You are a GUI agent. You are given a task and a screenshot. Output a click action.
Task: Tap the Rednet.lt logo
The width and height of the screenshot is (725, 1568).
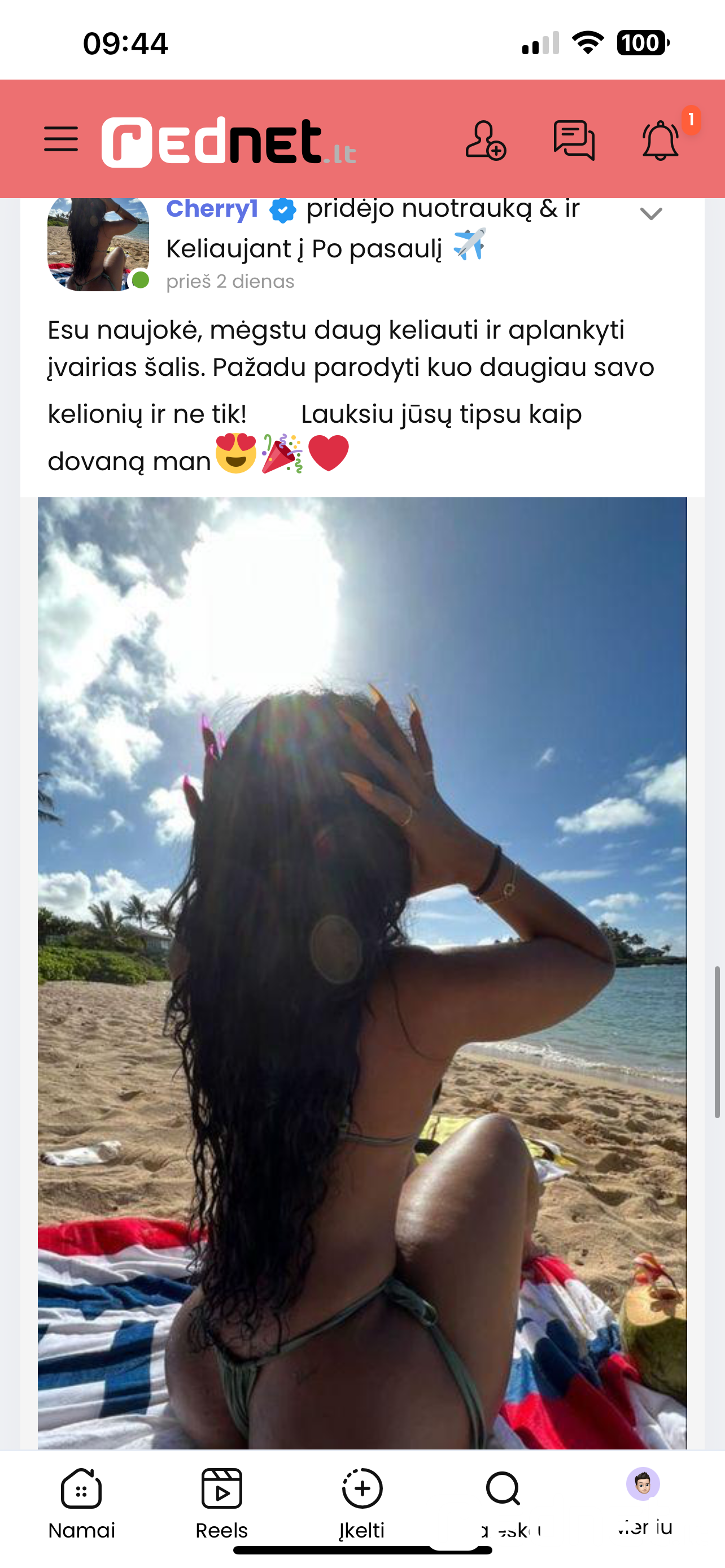click(228, 142)
